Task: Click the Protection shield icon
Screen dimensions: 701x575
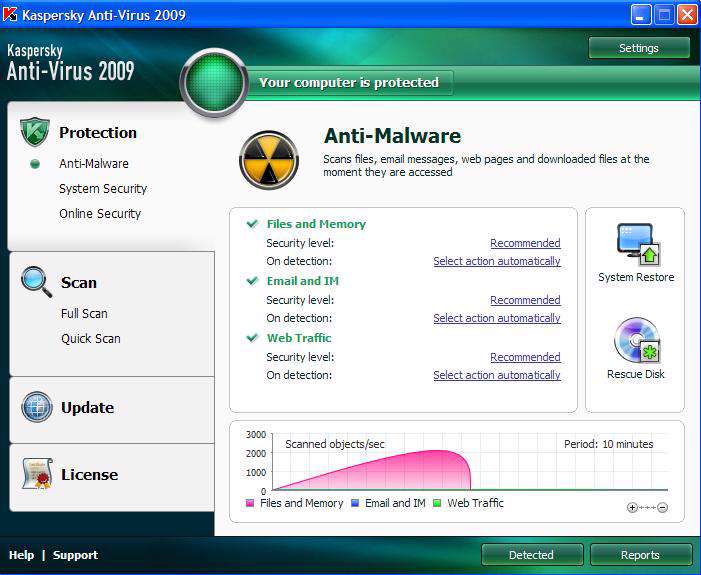Action: click(x=34, y=132)
